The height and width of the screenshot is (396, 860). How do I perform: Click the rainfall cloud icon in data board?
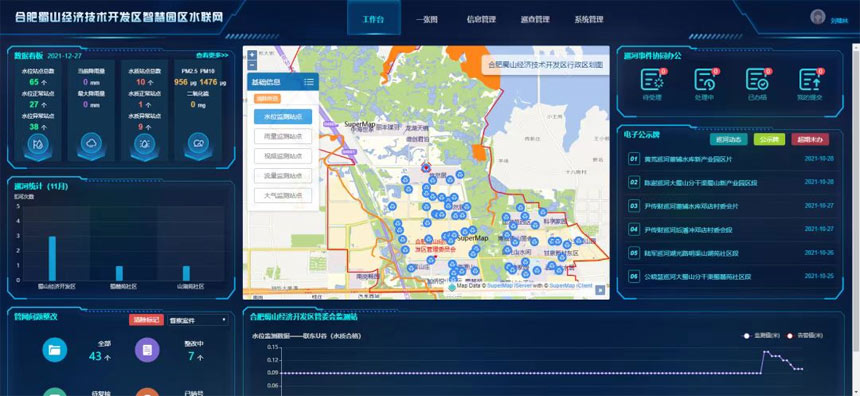point(91,144)
